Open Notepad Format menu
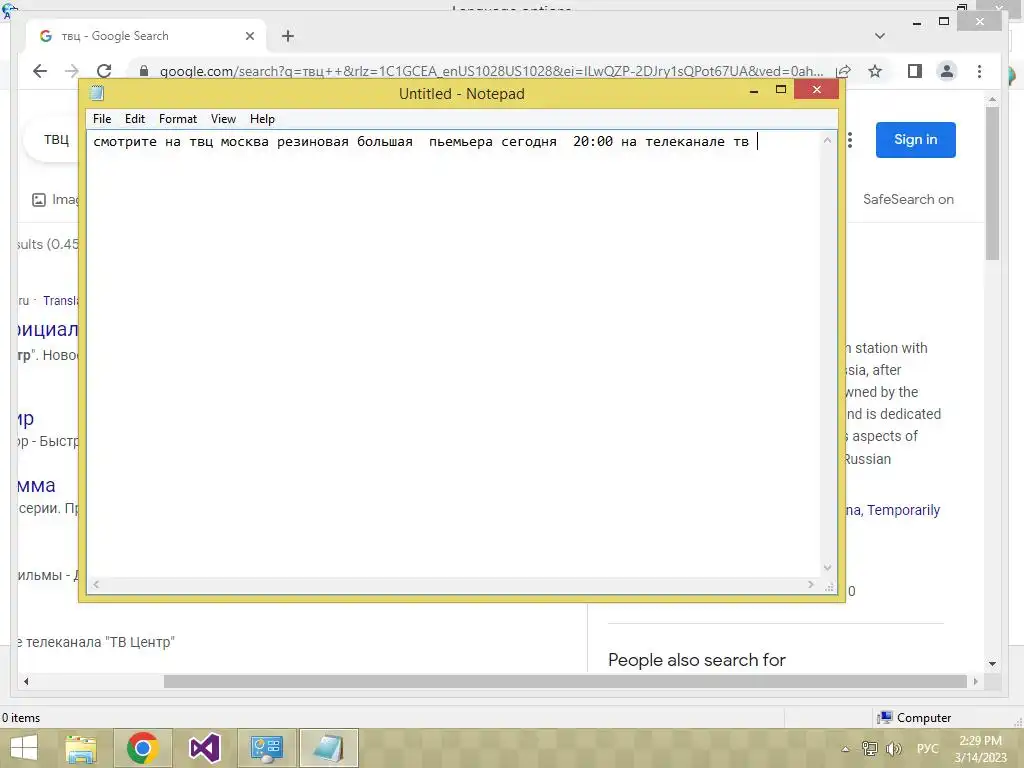The width and height of the screenshot is (1024, 768). tap(178, 119)
